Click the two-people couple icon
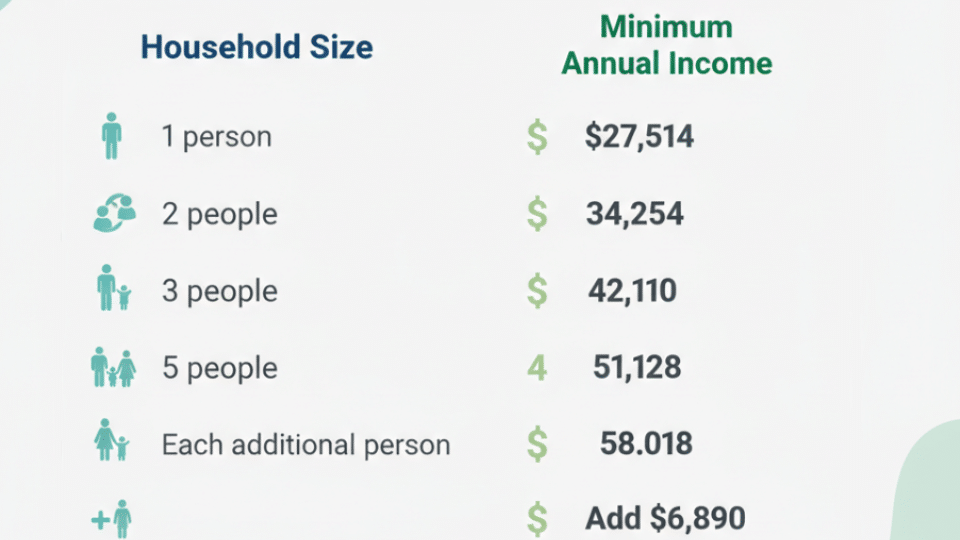Image resolution: width=960 pixels, height=540 pixels. [113, 214]
